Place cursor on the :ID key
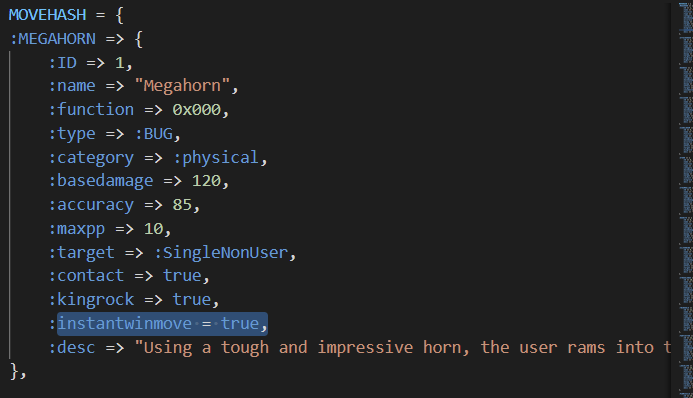 coord(62,62)
